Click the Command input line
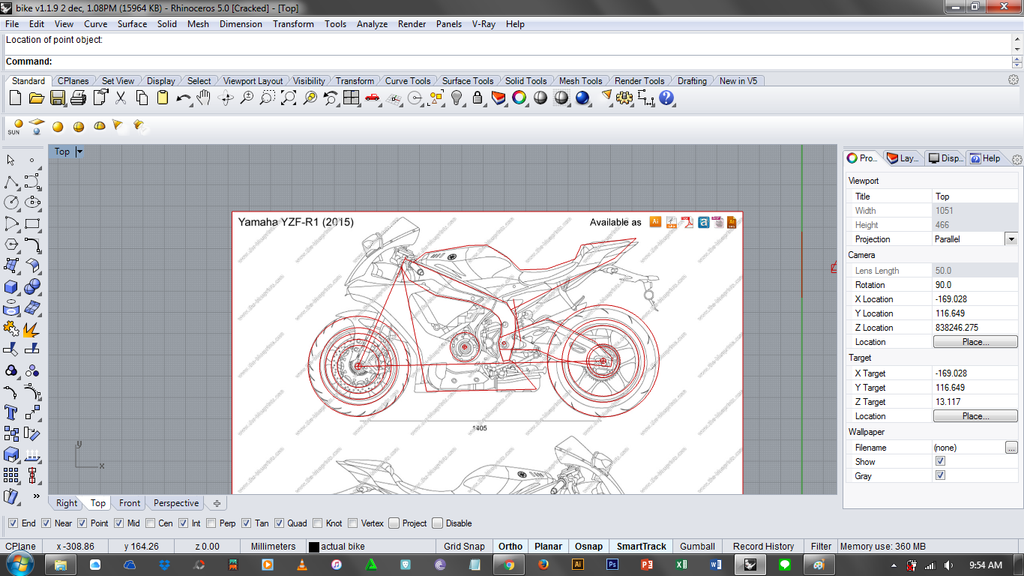1024x576 pixels. click(x=507, y=61)
